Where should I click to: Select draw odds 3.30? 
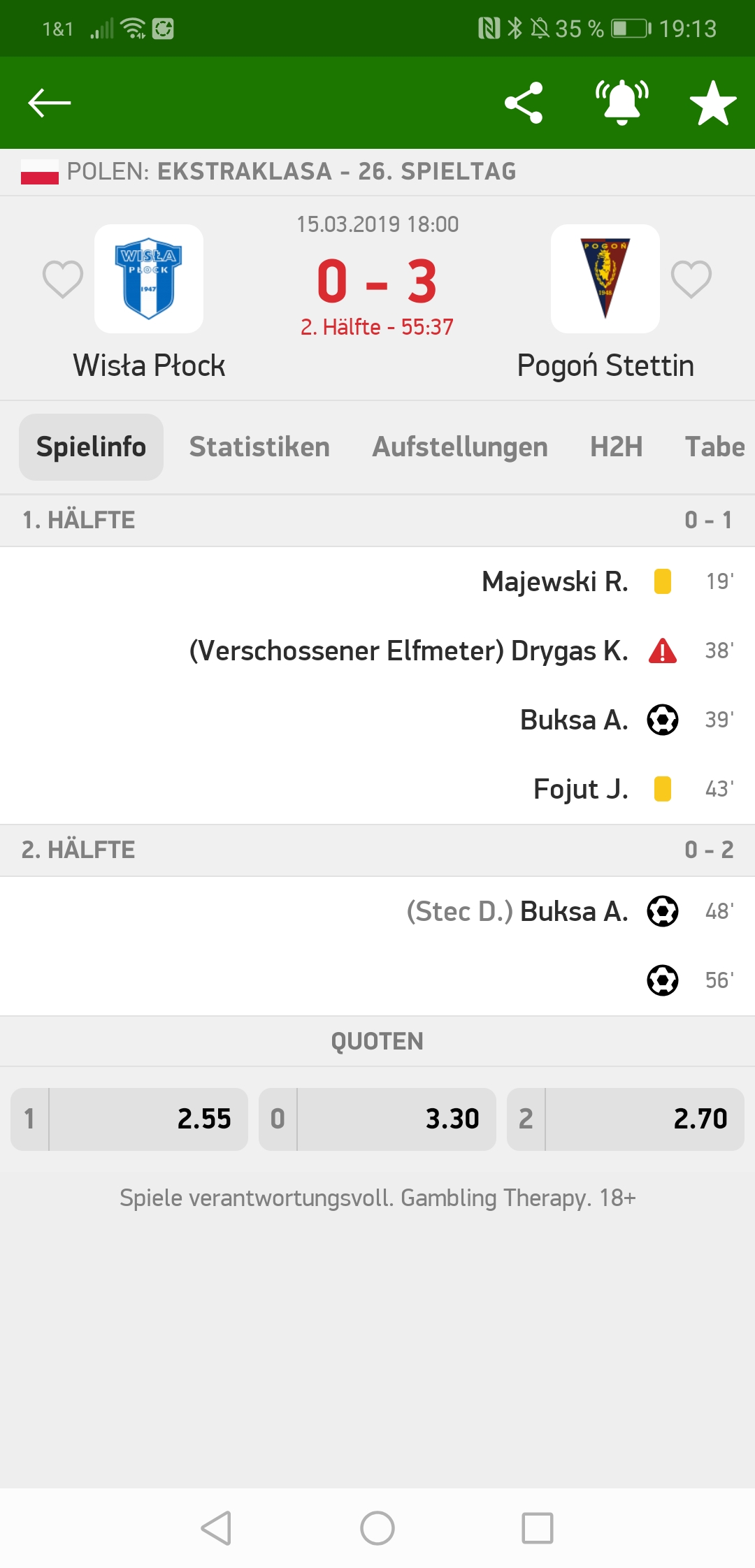377,1119
